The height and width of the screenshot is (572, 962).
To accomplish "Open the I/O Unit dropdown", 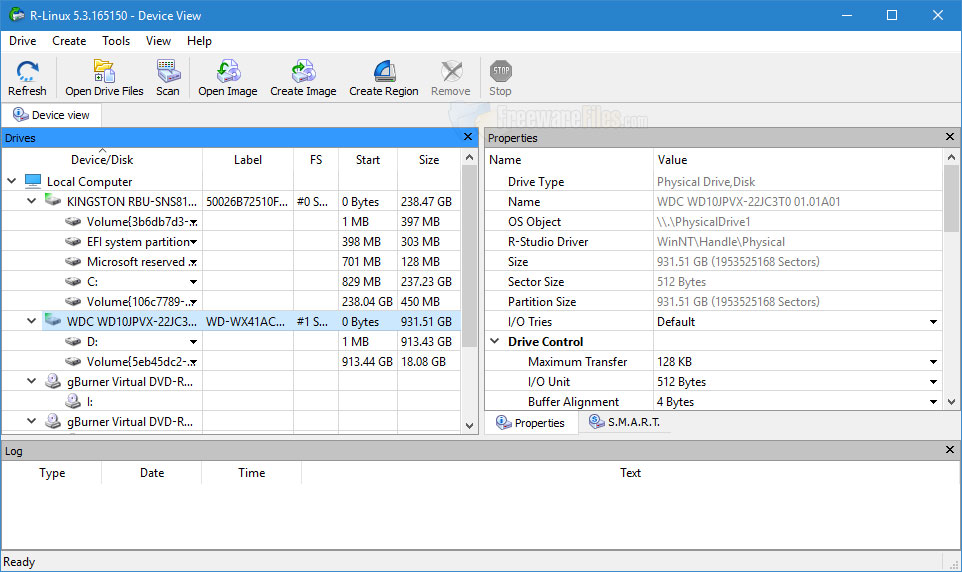I will click(x=933, y=382).
